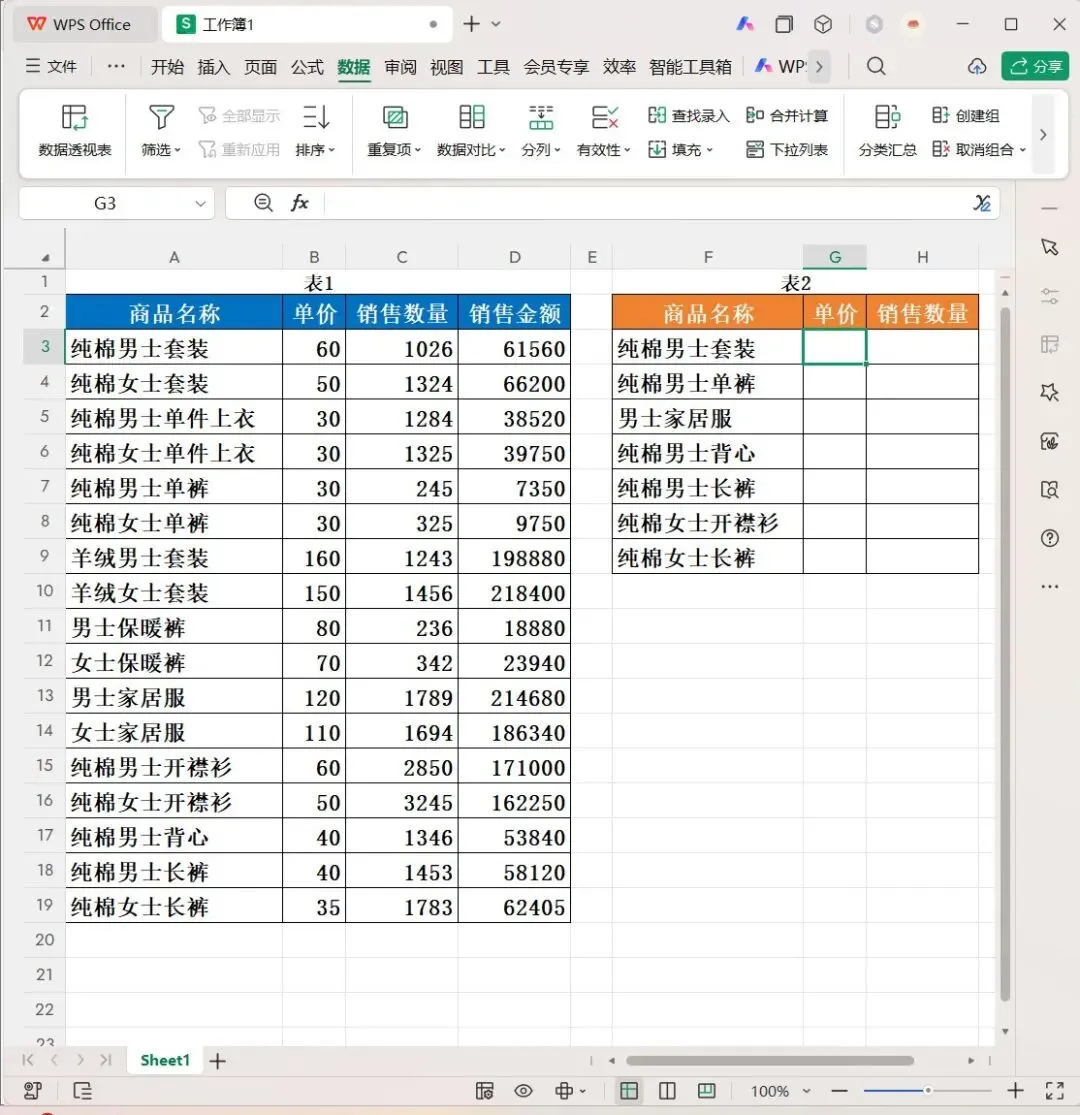
Task: Click the 查找录入 button
Action: click(689, 115)
